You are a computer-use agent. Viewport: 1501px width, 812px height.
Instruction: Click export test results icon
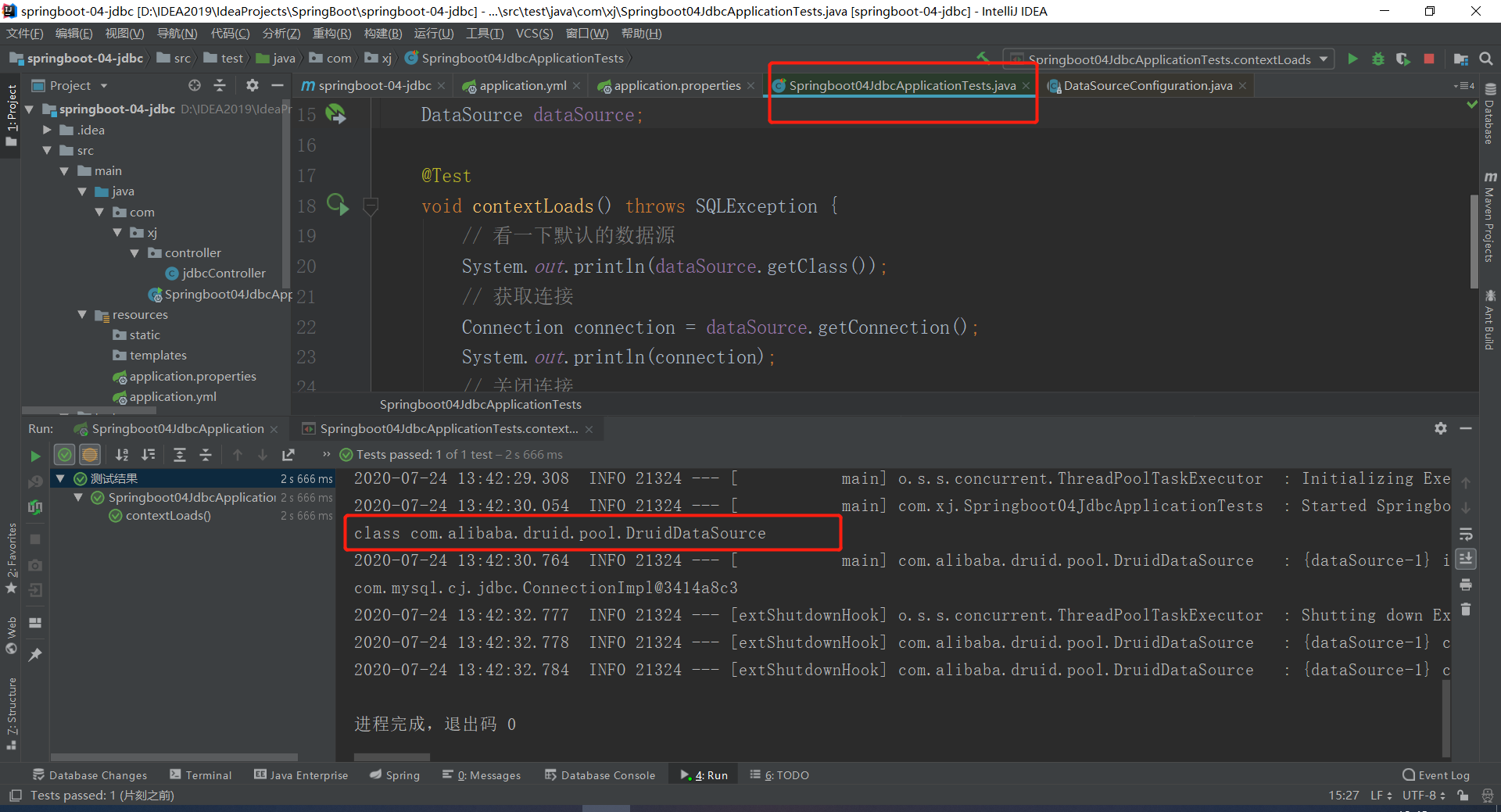288,455
